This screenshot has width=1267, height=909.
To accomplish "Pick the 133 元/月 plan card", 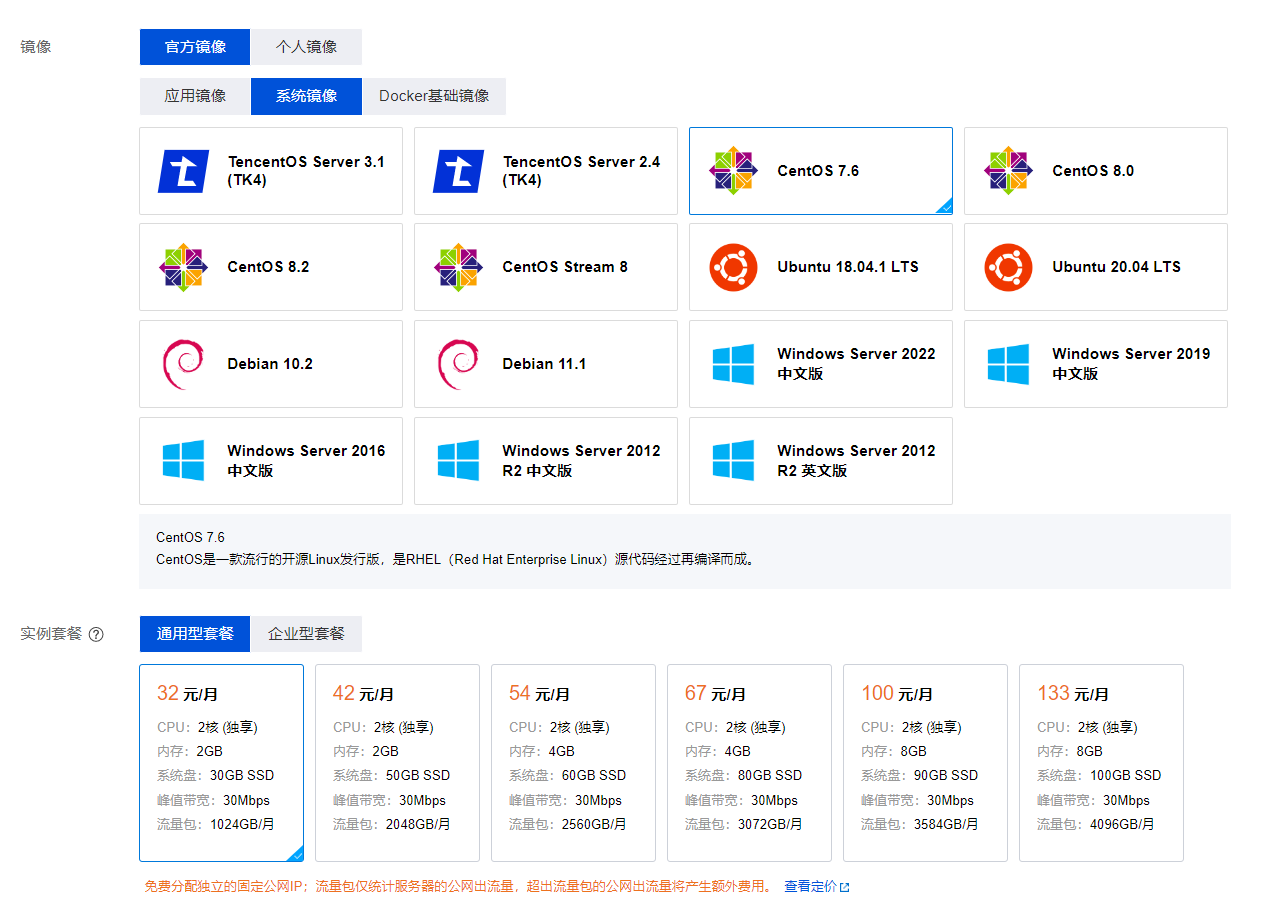I will coord(1101,762).
